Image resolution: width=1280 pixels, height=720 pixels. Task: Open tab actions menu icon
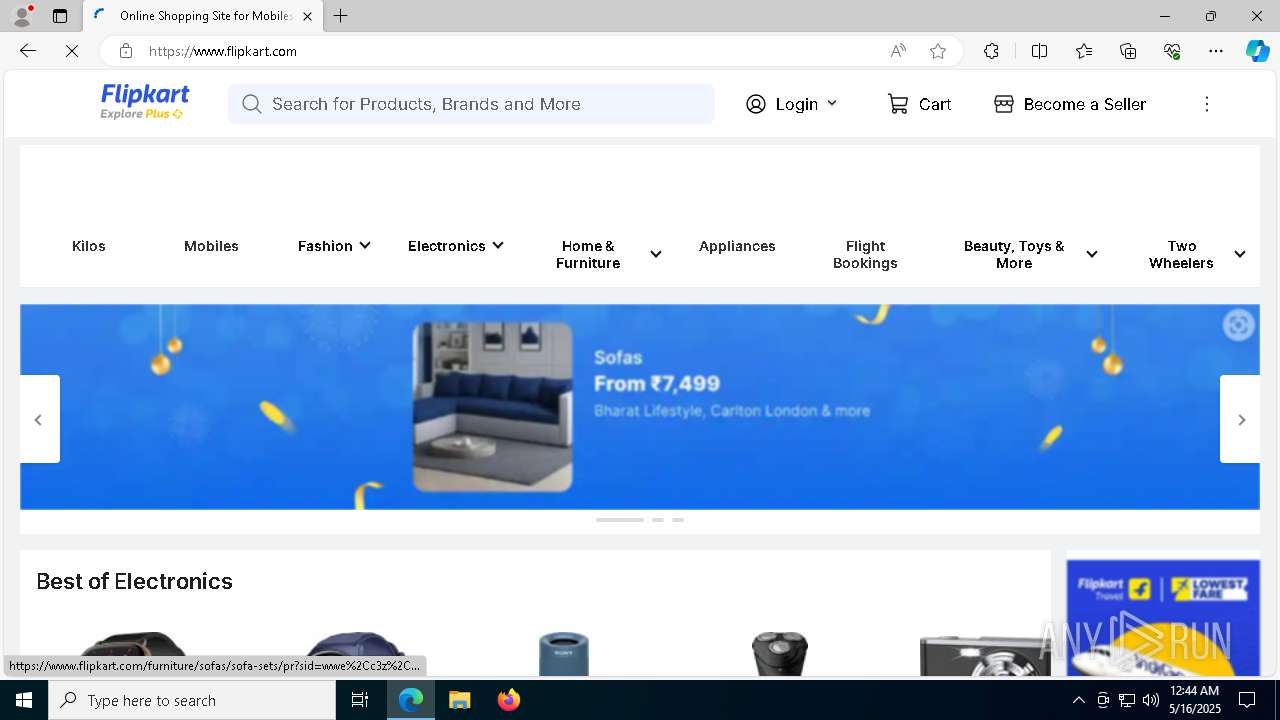pyautogui.click(x=60, y=16)
